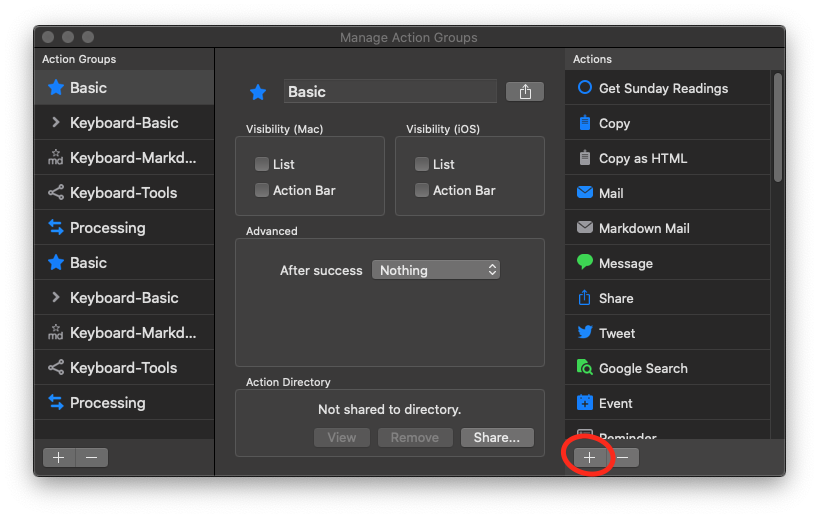Enable List checkbox under Visibility (iOS)
819x518 pixels.
pos(422,164)
